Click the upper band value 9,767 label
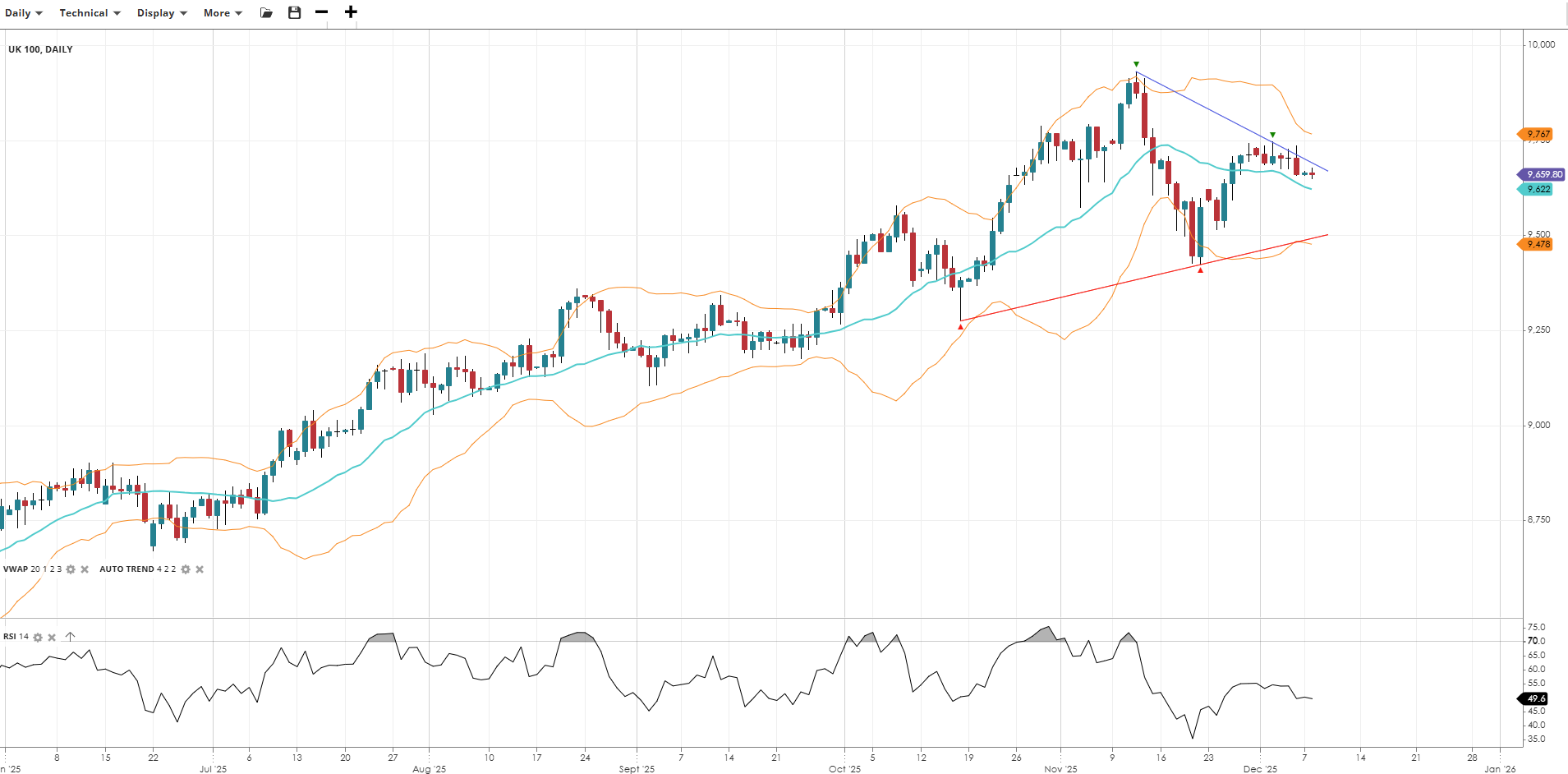 point(1537,134)
